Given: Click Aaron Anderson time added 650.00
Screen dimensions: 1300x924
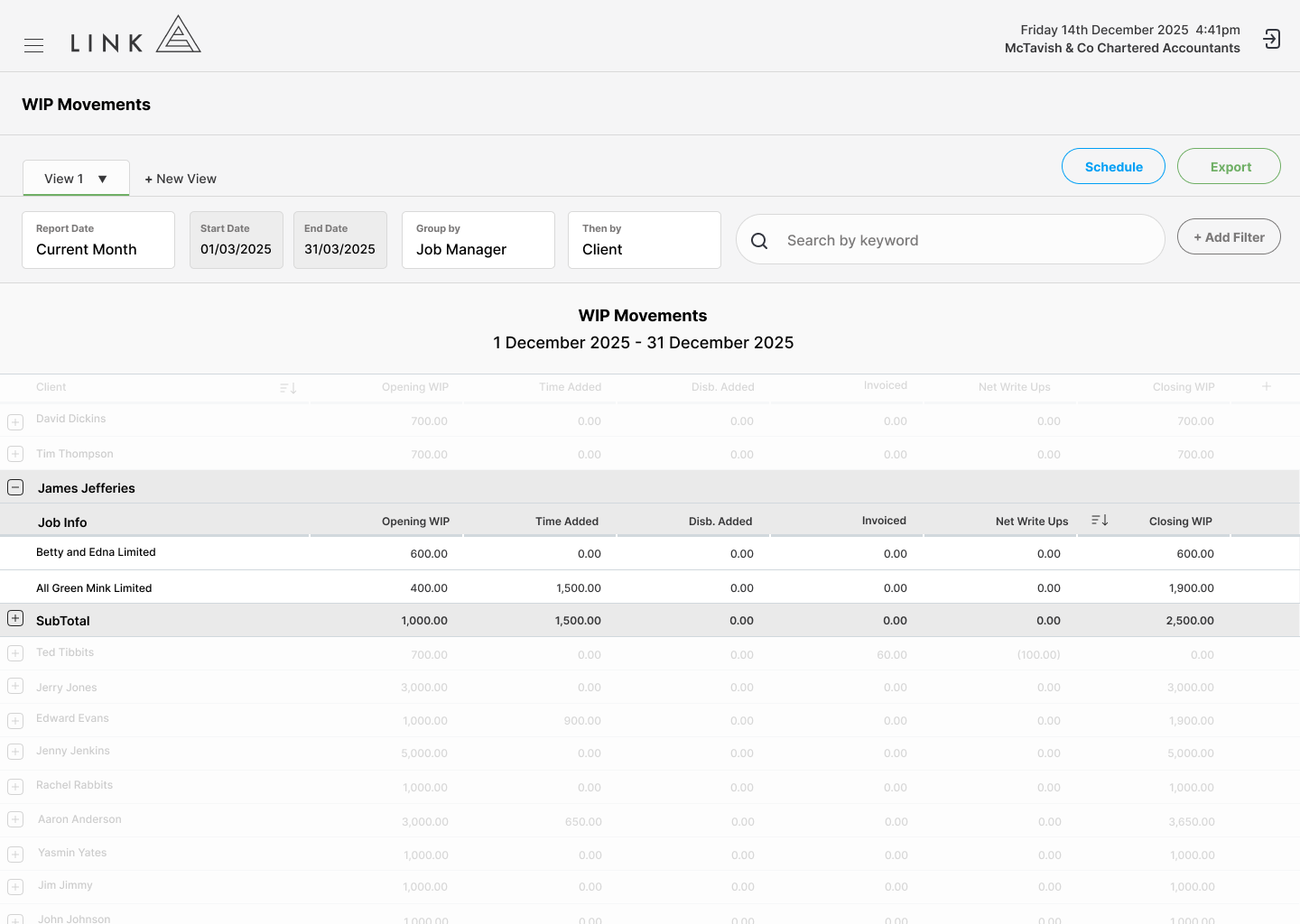Looking at the screenshot, I should (583, 822).
